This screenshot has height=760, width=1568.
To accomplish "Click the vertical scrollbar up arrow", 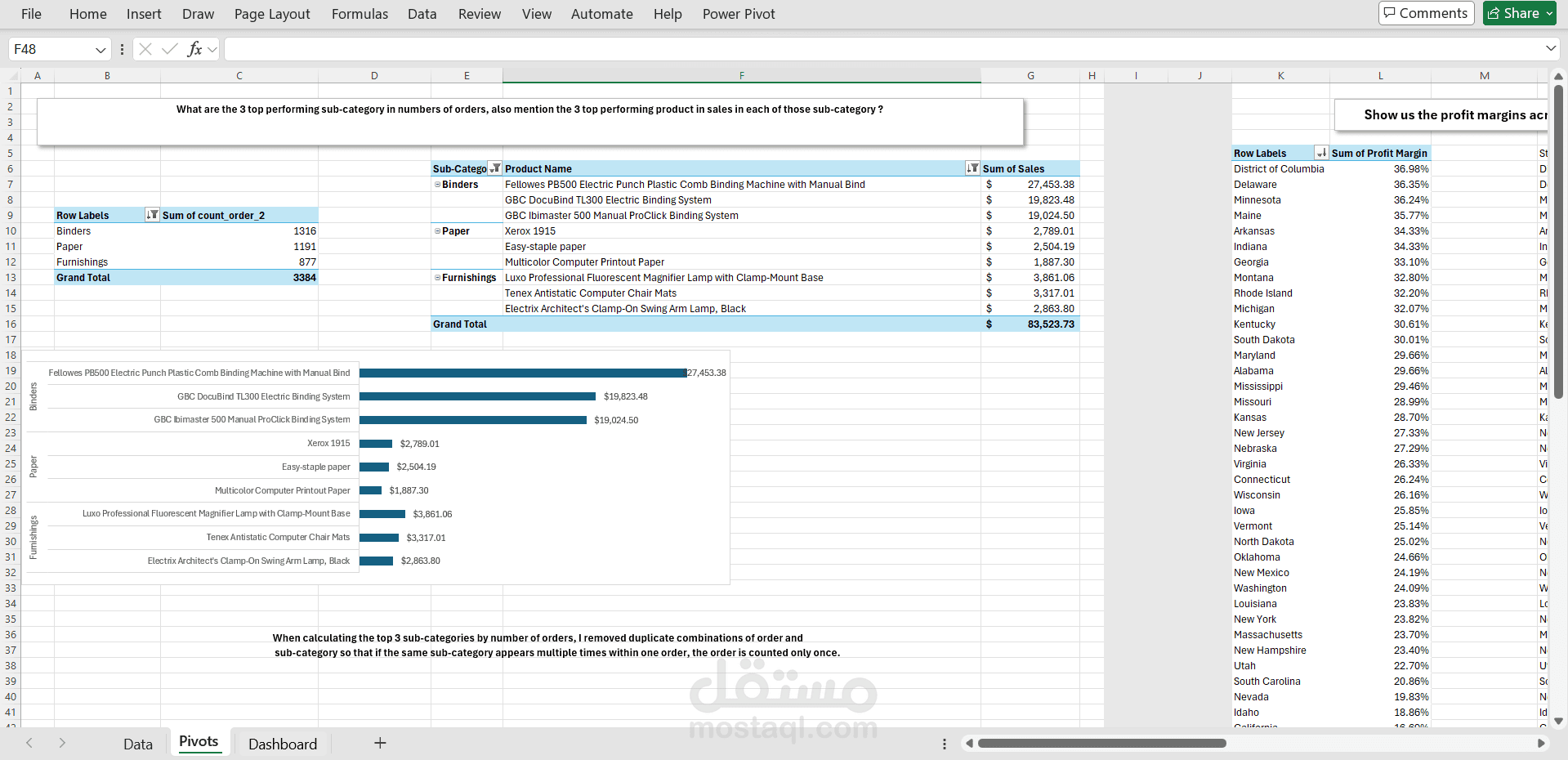I will coord(1558,76).
